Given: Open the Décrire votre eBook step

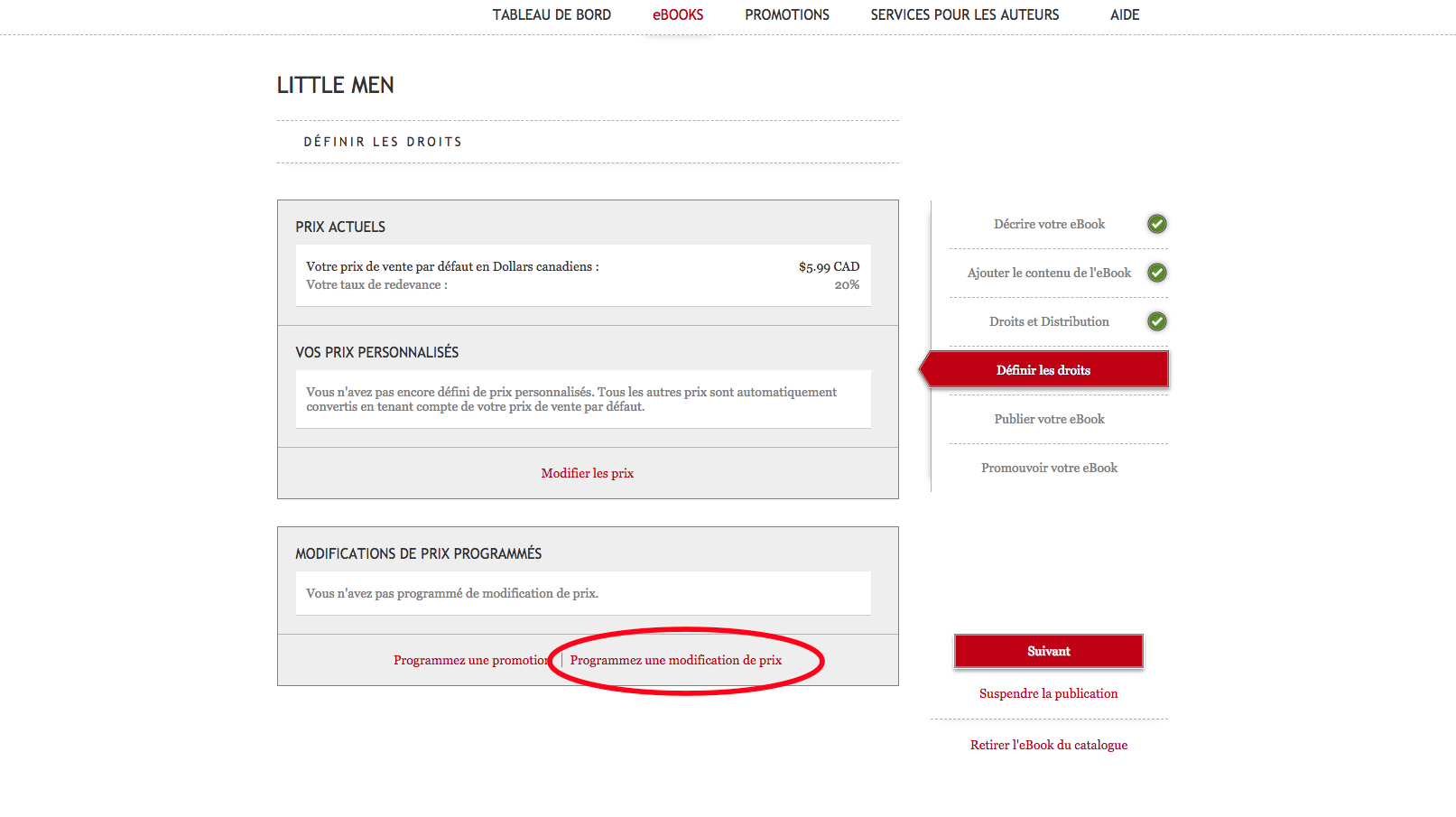Looking at the screenshot, I should tap(1049, 224).
